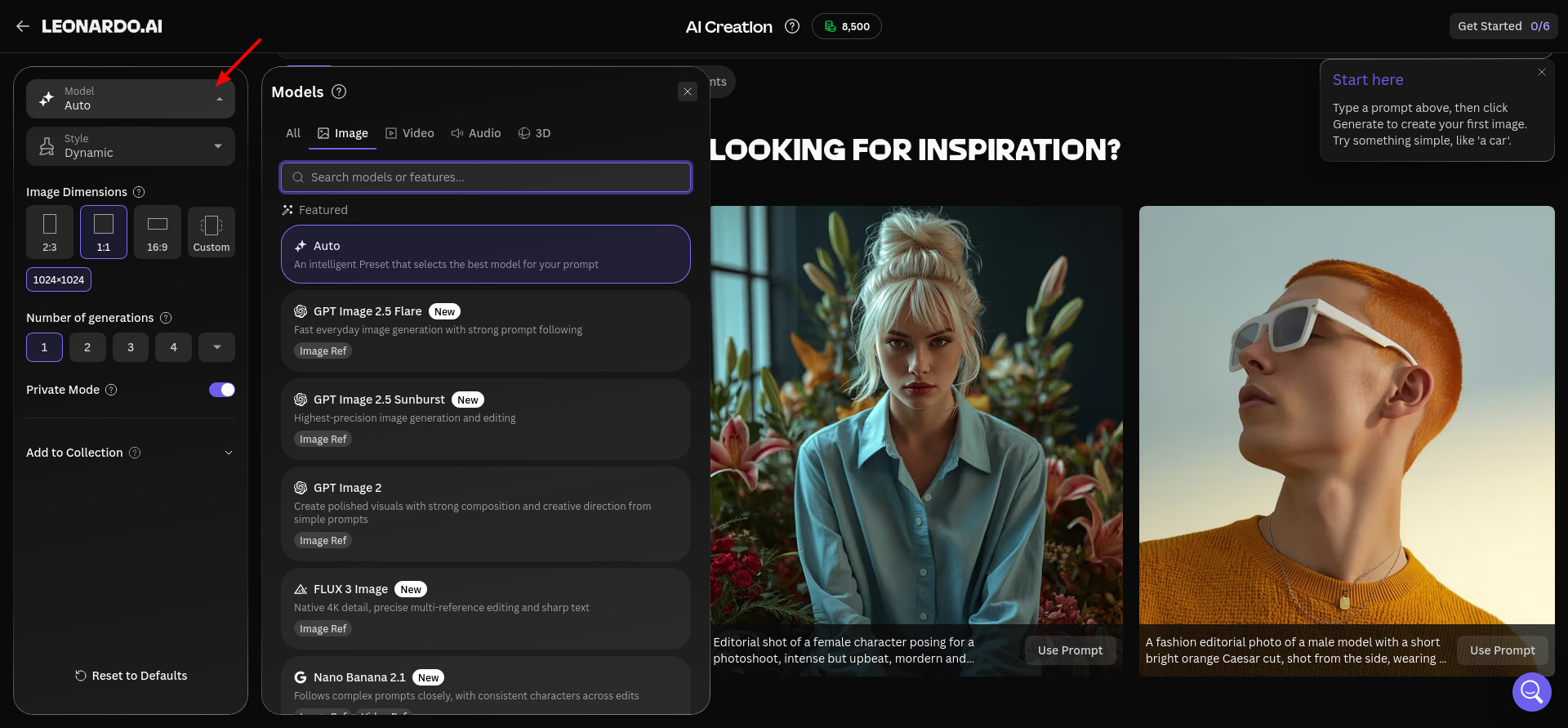Click the 8,500 token balance coin icon

[x=830, y=26]
